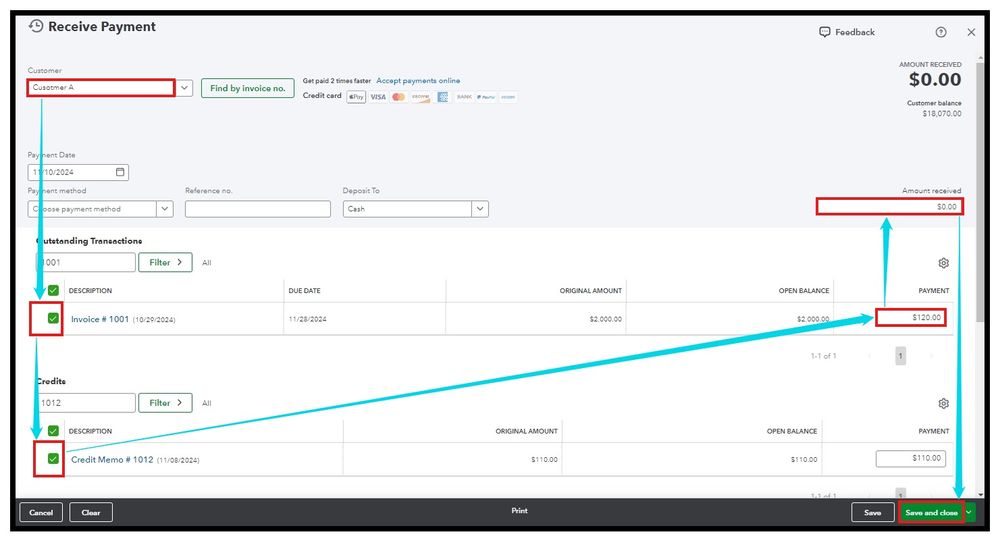Click the Save button
This screenshot has width=998, height=547.
pyautogui.click(x=873, y=513)
